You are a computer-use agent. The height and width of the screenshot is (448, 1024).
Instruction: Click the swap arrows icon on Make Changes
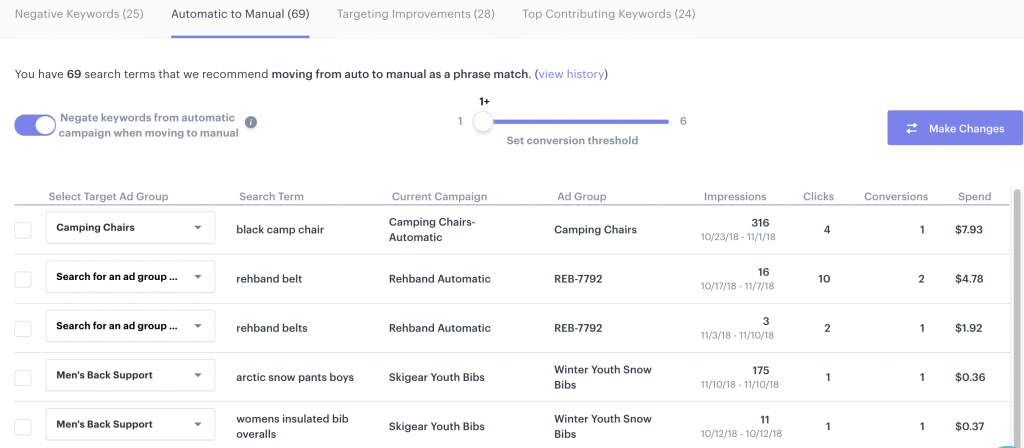(912, 129)
